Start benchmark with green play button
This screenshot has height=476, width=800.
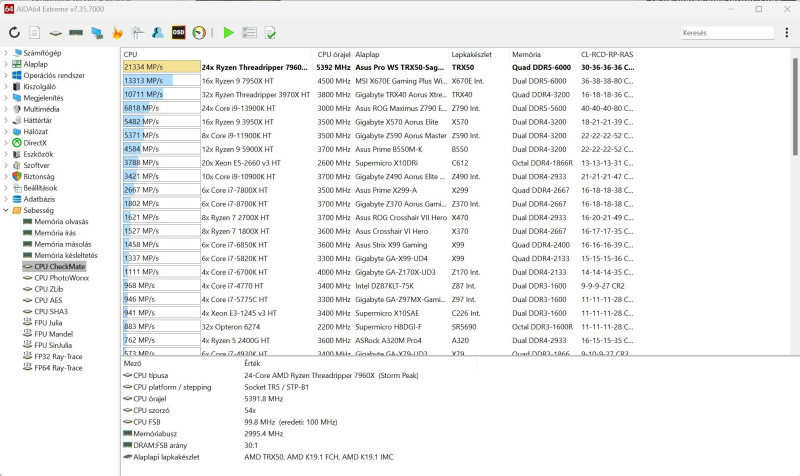(x=229, y=33)
